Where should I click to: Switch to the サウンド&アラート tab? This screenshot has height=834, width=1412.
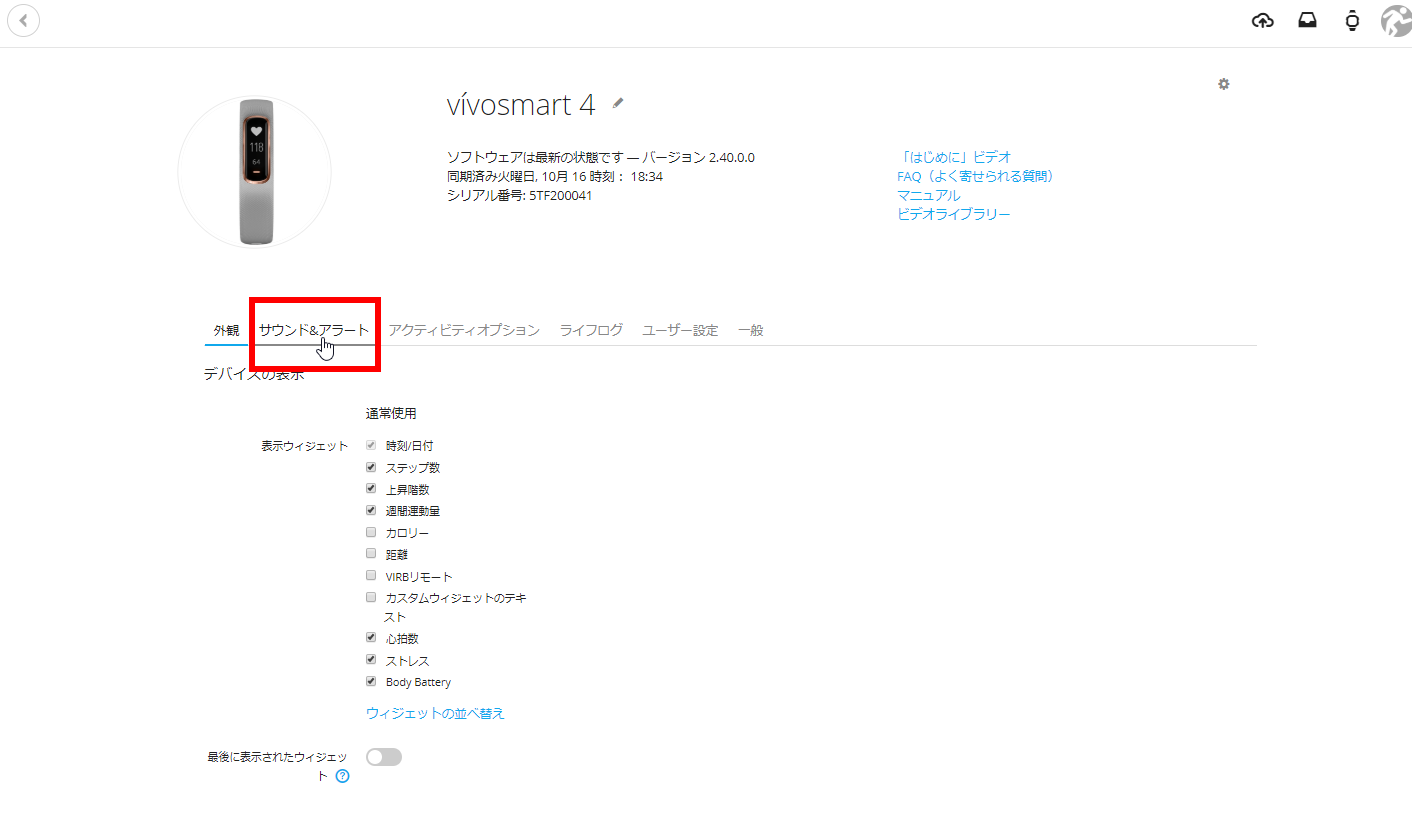pyautogui.click(x=313, y=330)
